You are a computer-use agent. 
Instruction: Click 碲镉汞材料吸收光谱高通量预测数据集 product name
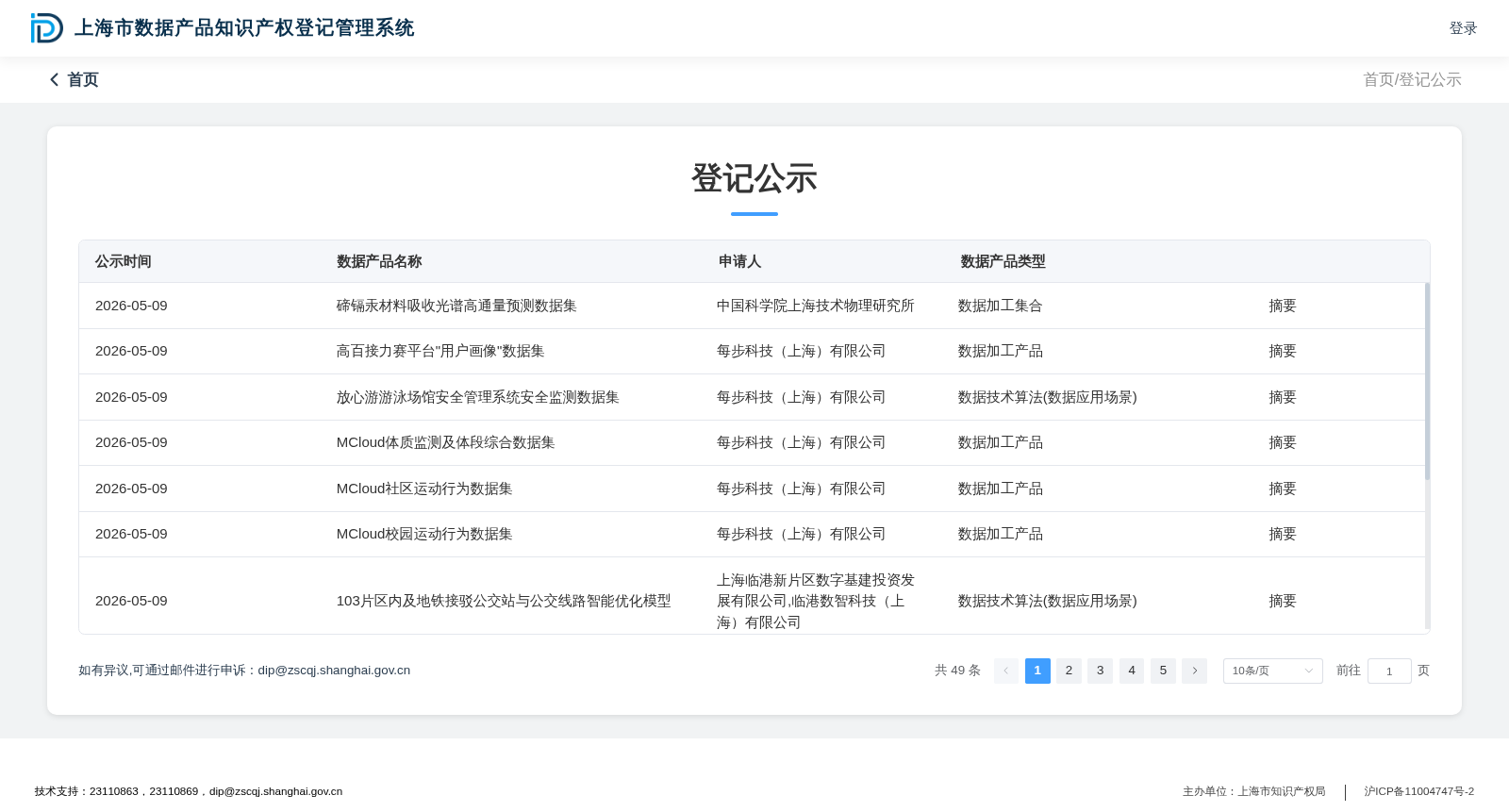tap(456, 306)
